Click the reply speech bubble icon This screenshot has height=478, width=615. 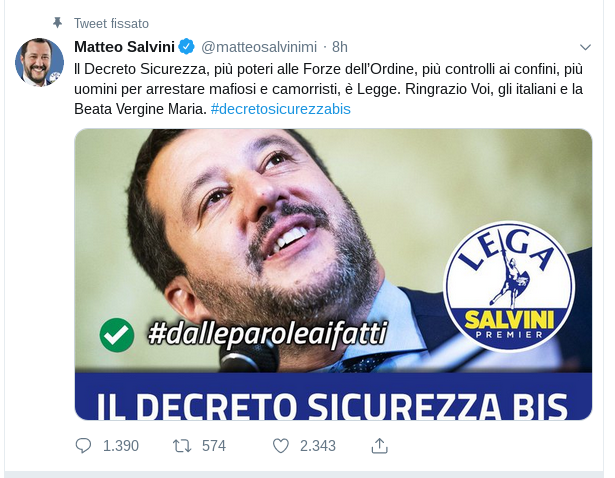[83, 446]
